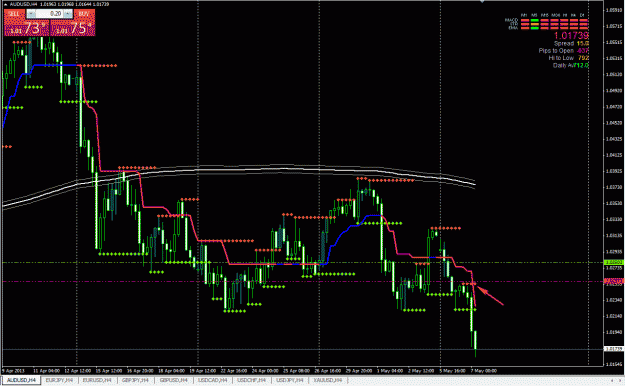Click the magenta highlighted price tag on the price scale
Image resolution: width=625 pixels, height=386 pixels.
(614, 282)
